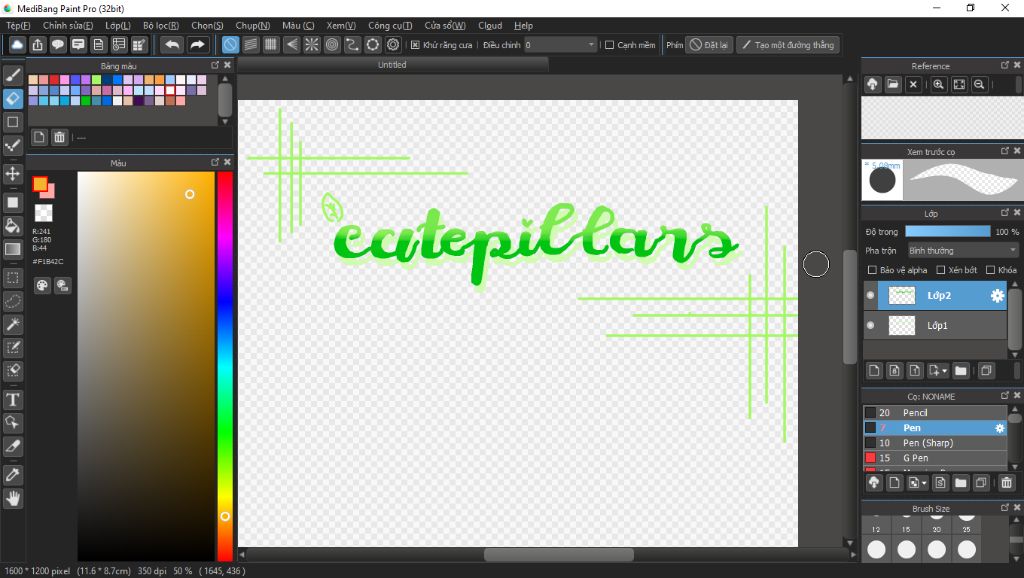Select the Pen (Sharp) brush

935,443
